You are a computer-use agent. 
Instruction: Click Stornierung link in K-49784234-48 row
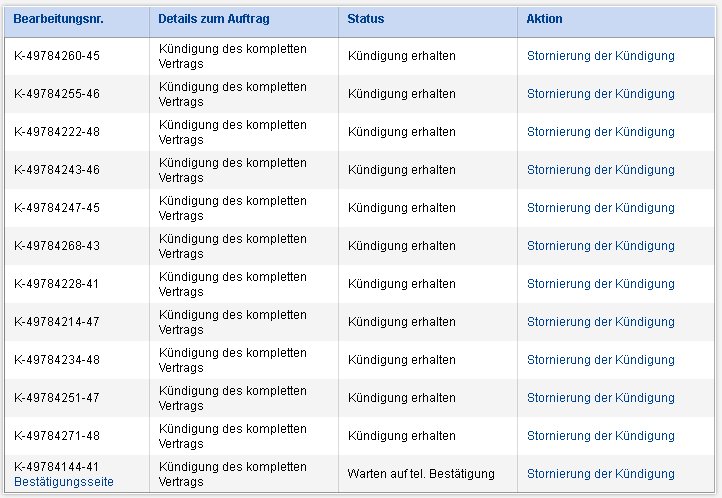600,359
